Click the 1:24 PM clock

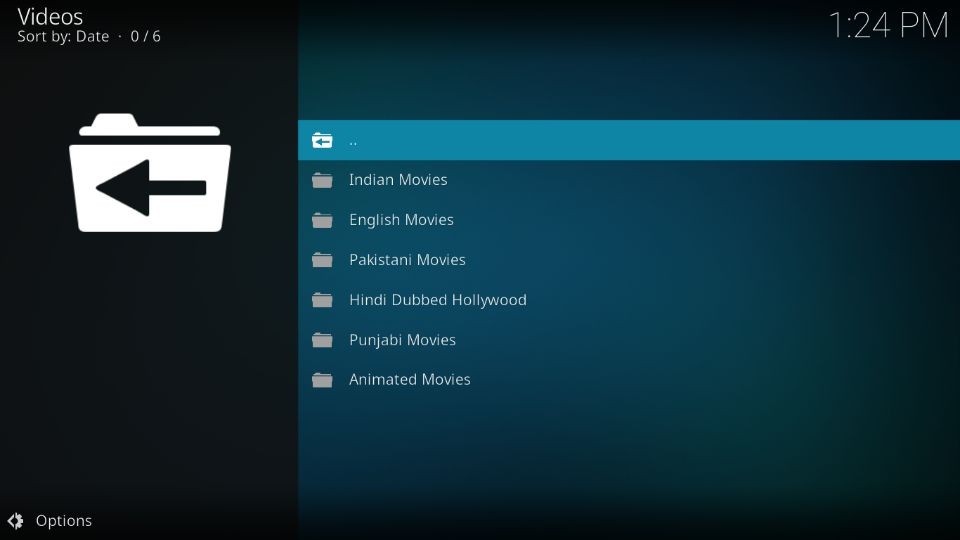[x=888, y=26]
